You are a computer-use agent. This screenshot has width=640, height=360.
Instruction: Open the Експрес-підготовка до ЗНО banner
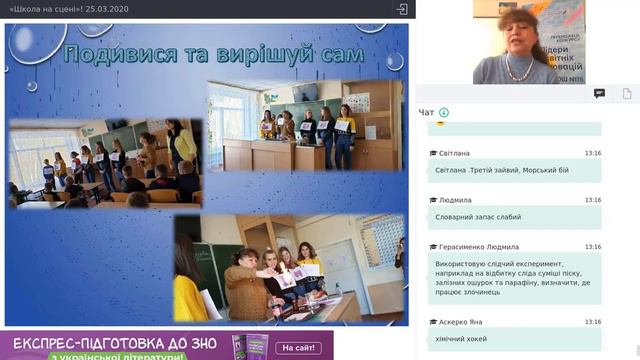167,345
